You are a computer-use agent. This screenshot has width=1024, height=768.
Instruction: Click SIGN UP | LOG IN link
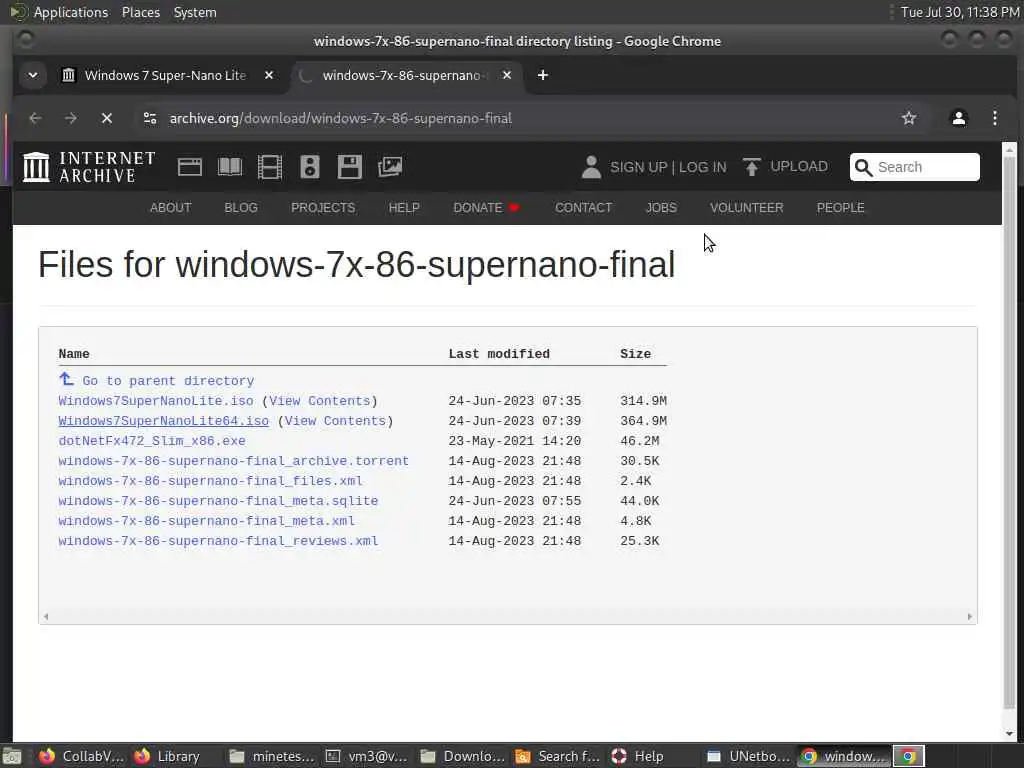[668, 167]
